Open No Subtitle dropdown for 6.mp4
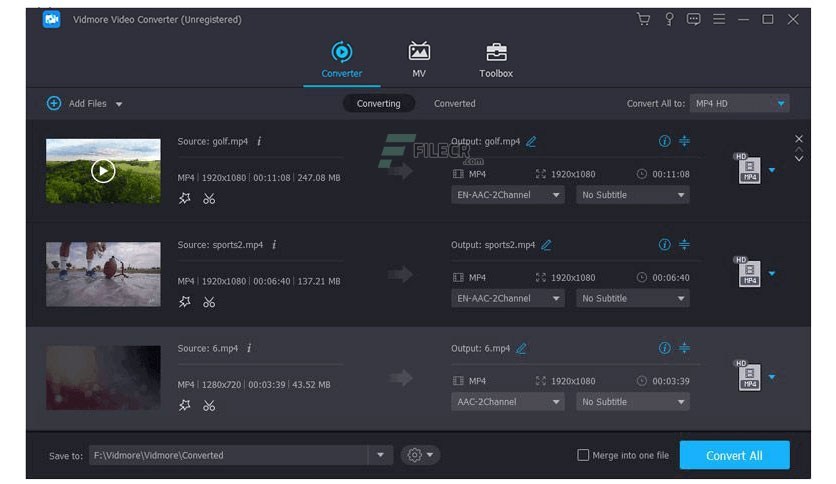Screen dimensions: 836x484 click(x=632, y=402)
